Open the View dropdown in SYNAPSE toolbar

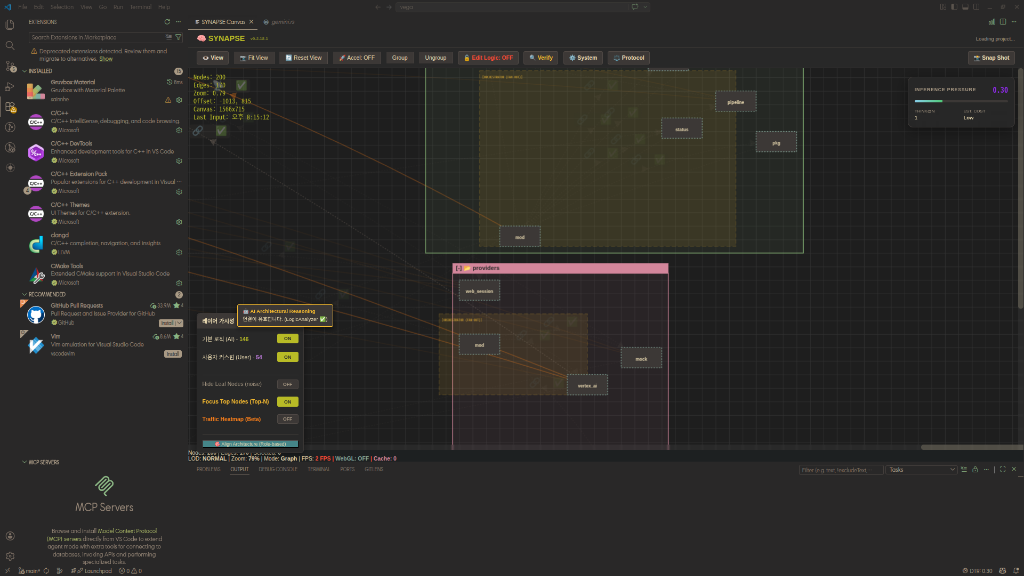[213, 57]
